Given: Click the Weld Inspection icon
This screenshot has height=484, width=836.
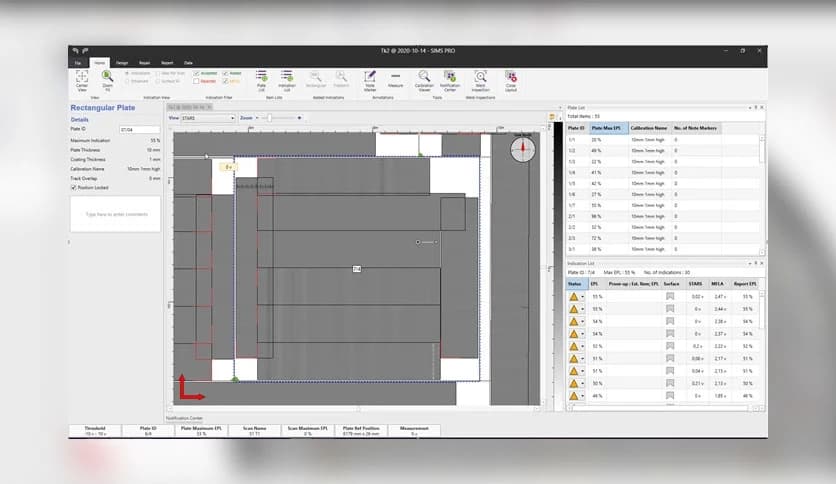Looking at the screenshot, I should click(x=480, y=76).
